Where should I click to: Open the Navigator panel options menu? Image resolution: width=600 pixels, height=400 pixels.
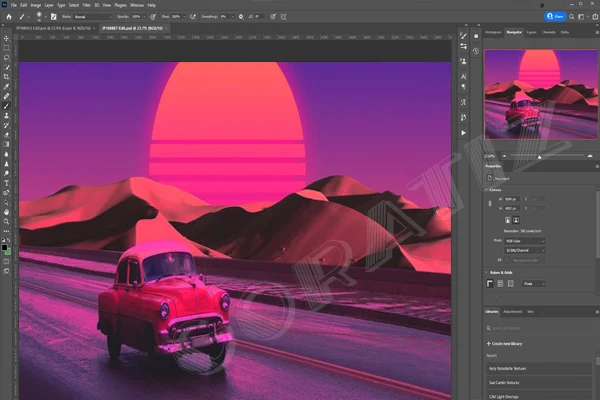click(x=597, y=33)
